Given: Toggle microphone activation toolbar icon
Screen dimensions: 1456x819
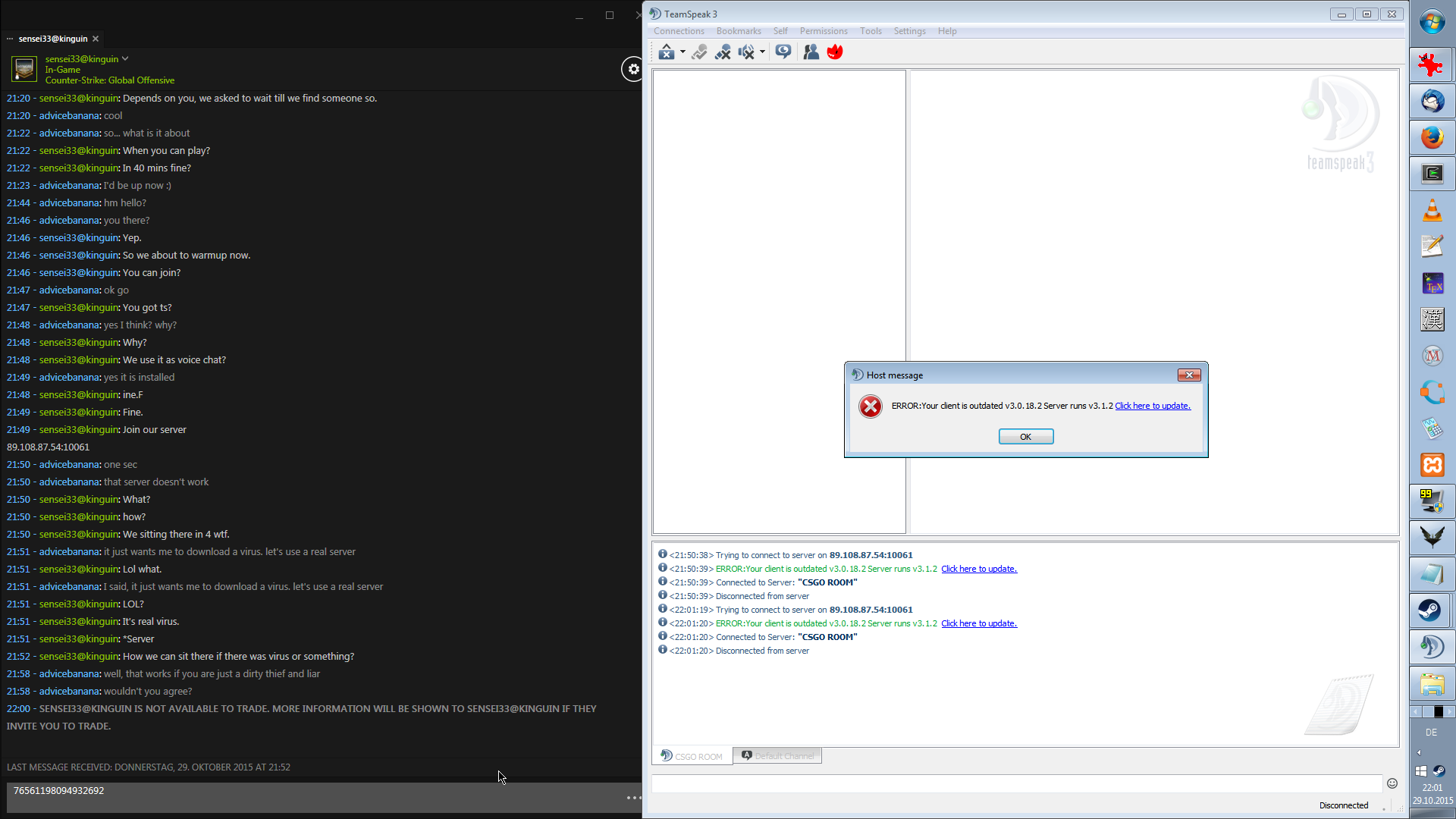Looking at the screenshot, I should [699, 52].
